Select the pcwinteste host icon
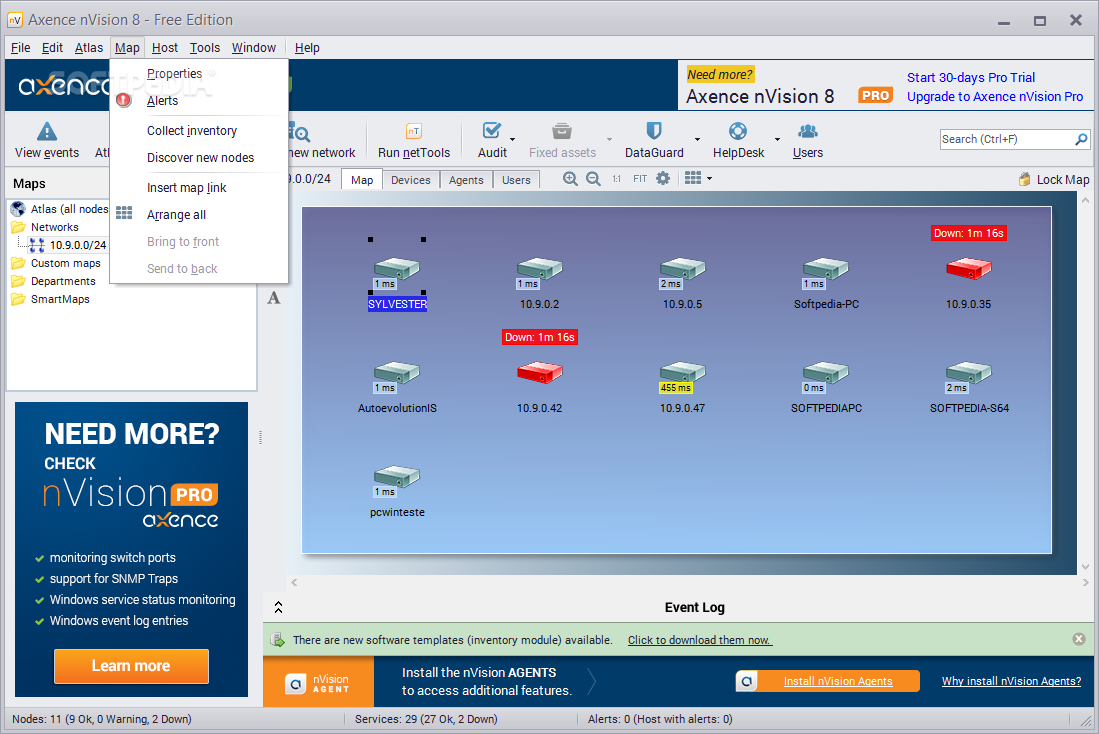 pos(397,479)
